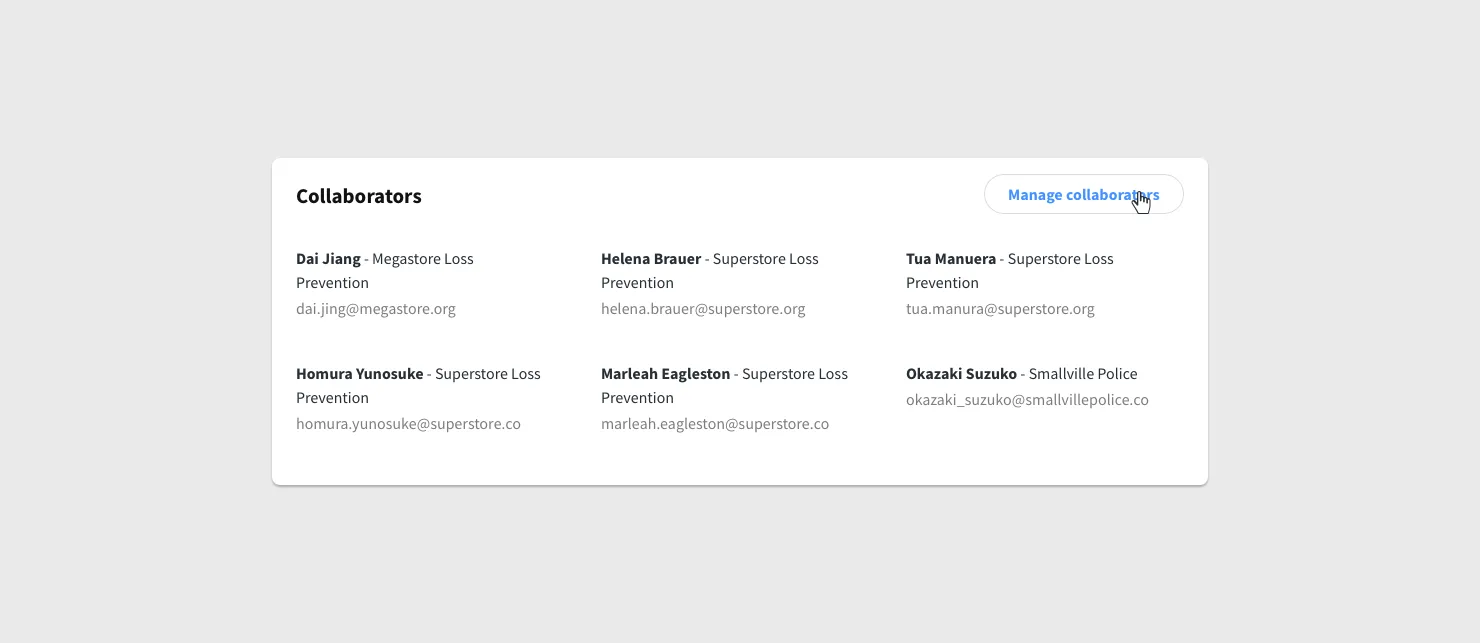This screenshot has width=1480, height=643.
Task: Click Okazaki Suzuko's name
Action: [961, 374]
